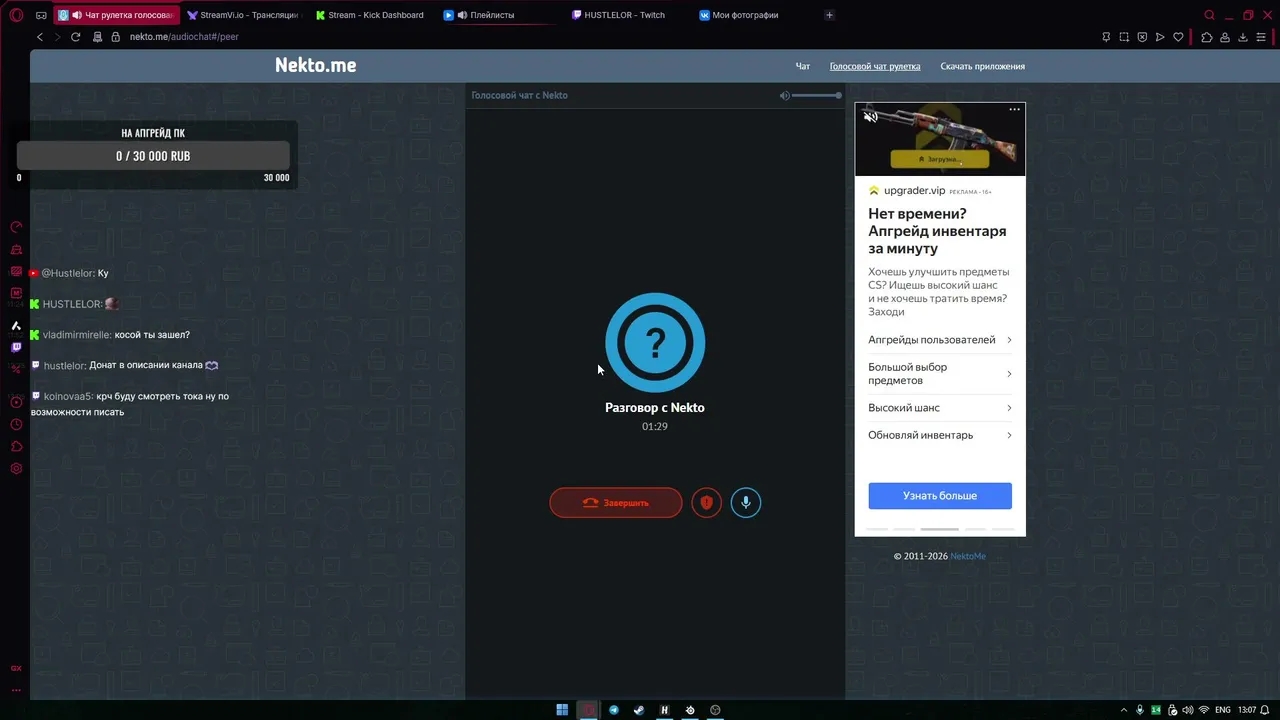
Task: Open the GX icon near the sidebar bottom
Action: [16, 668]
